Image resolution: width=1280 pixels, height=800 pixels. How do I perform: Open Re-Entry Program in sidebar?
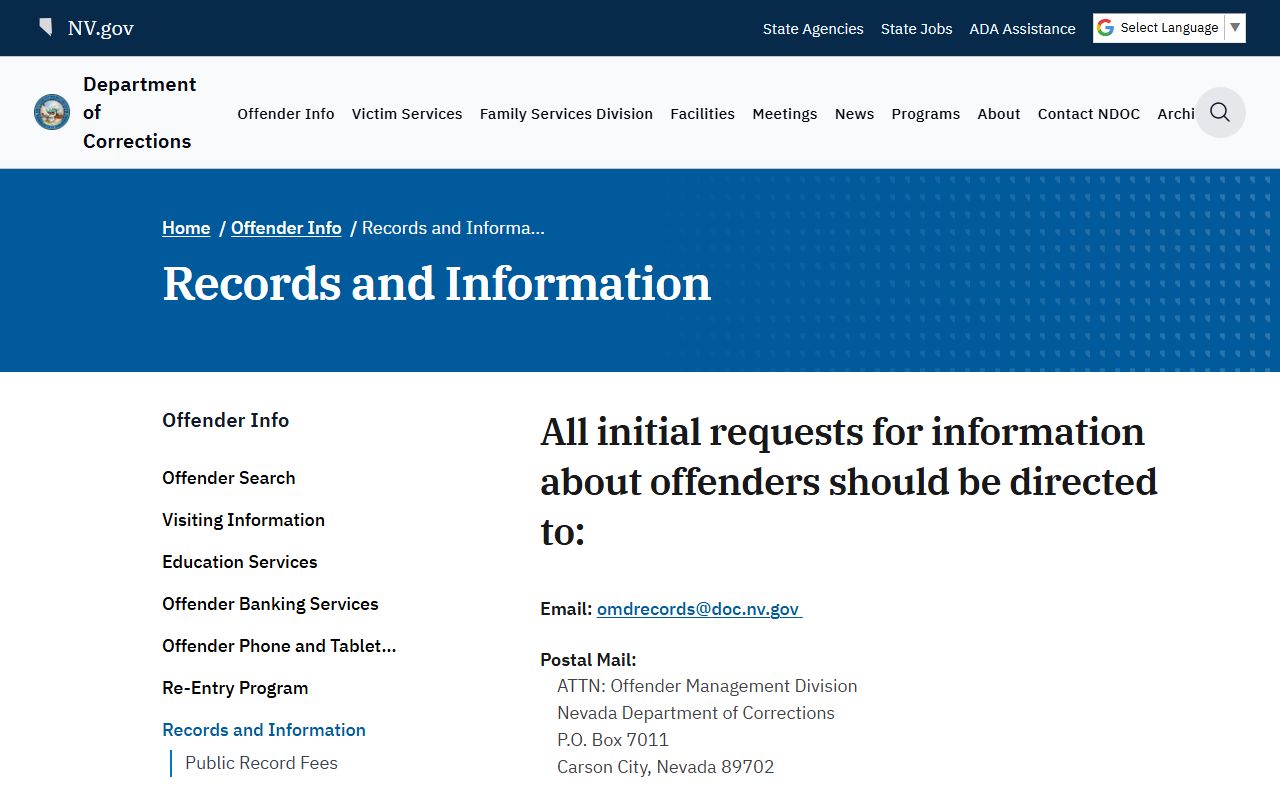click(x=235, y=688)
